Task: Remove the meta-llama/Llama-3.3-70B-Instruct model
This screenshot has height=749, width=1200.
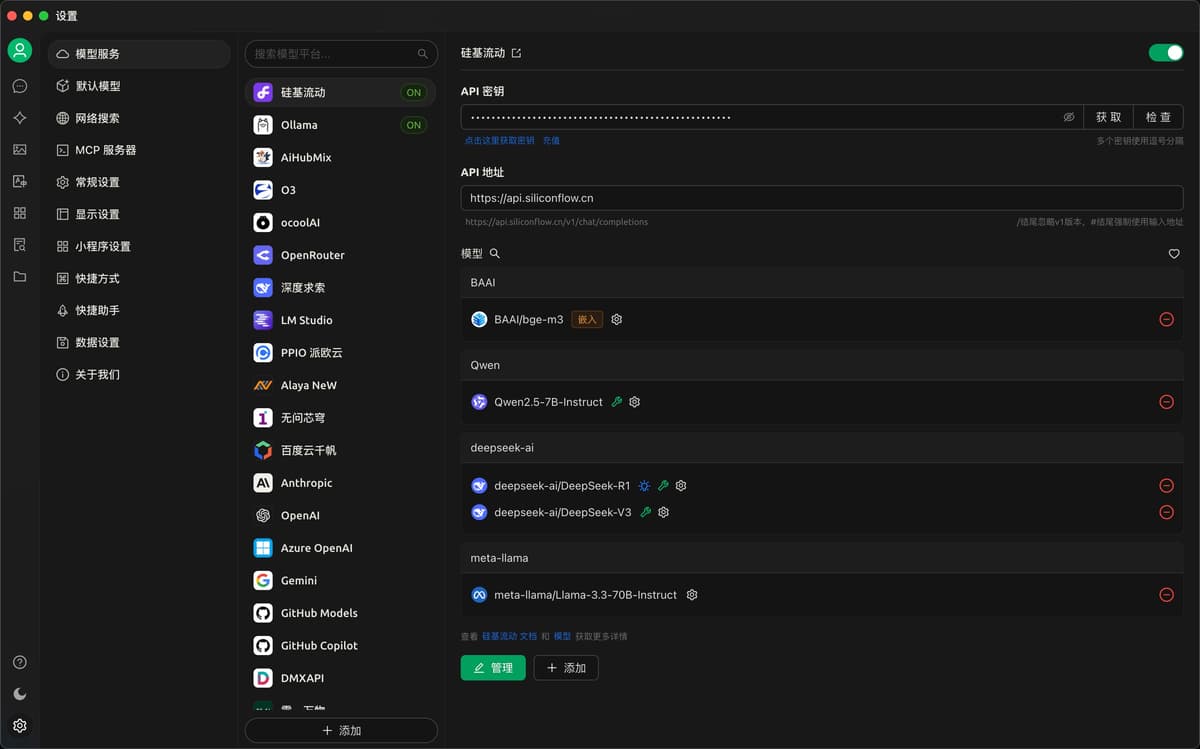Action: pyautogui.click(x=1166, y=595)
